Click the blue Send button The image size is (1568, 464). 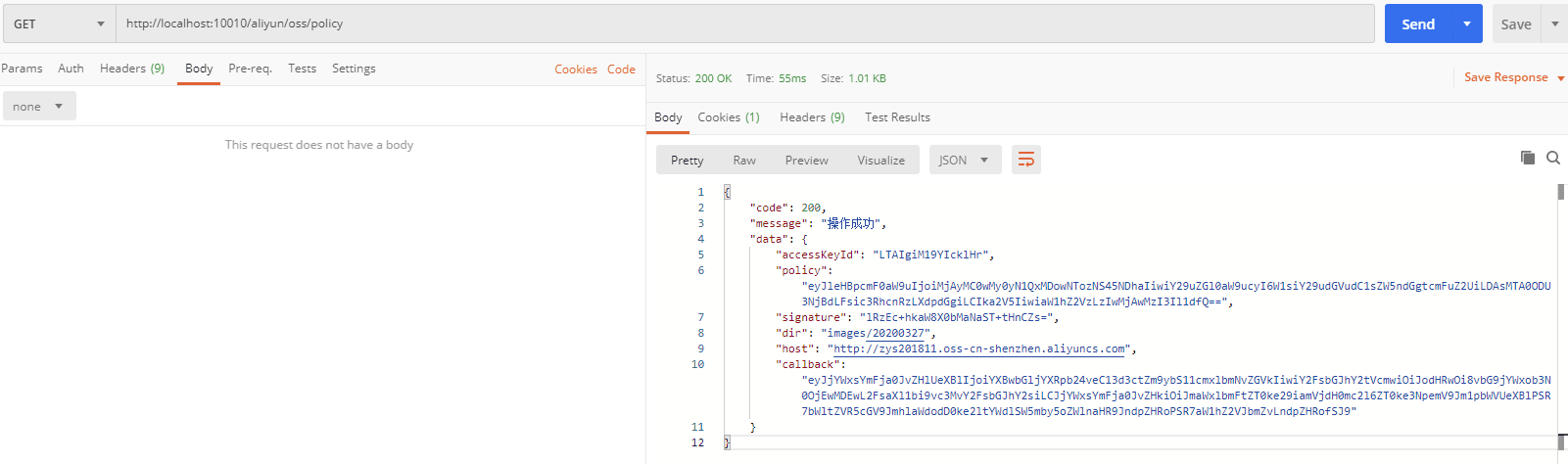click(x=1417, y=23)
